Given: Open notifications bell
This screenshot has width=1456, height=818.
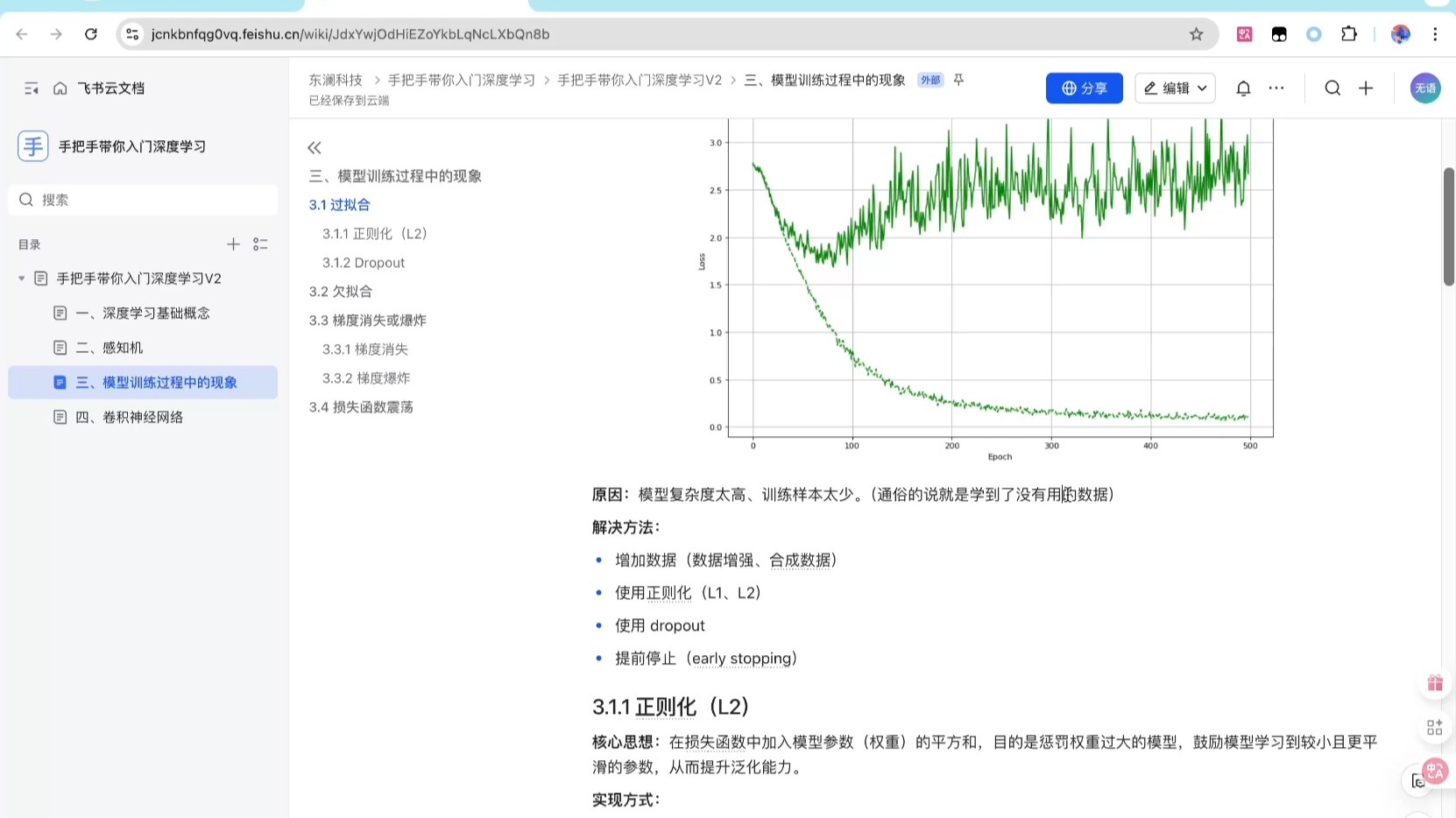Looking at the screenshot, I should [1243, 88].
